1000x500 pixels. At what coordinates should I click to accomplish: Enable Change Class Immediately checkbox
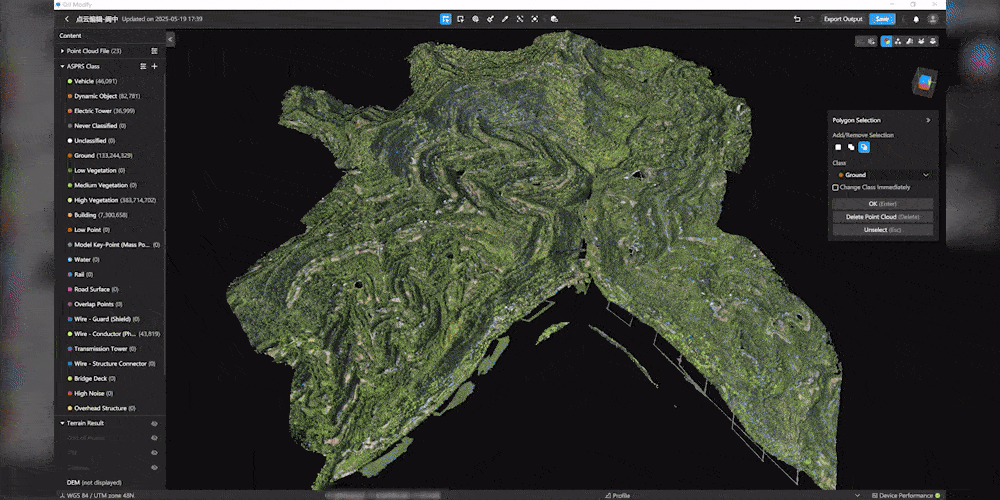(835, 188)
